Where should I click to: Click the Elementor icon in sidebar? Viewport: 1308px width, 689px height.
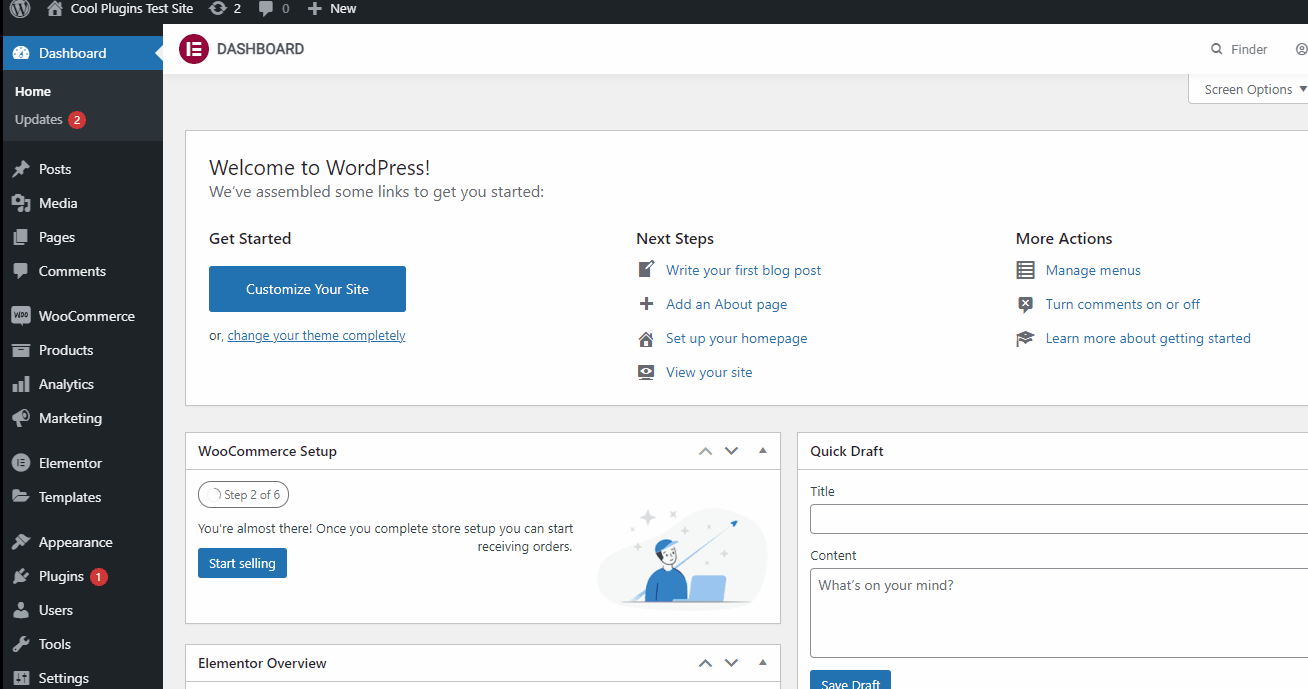(21, 463)
